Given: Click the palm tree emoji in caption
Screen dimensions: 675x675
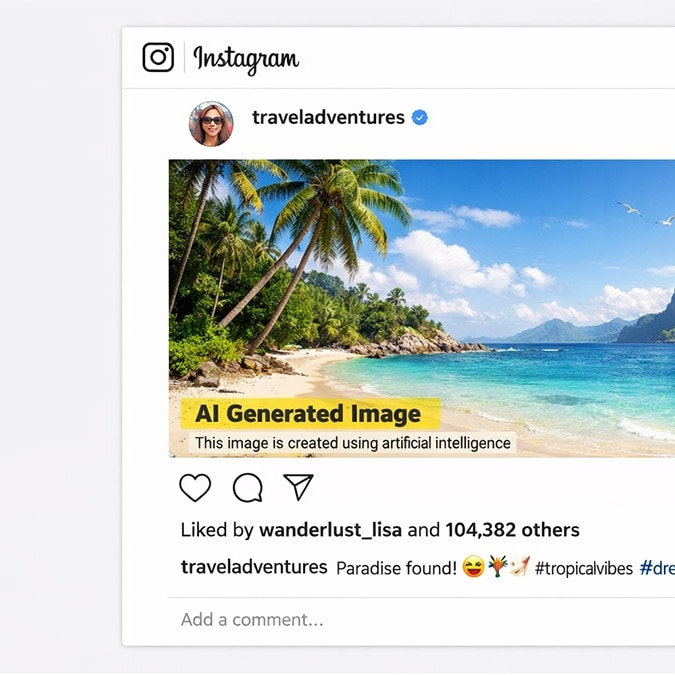Looking at the screenshot, I should point(497,568).
